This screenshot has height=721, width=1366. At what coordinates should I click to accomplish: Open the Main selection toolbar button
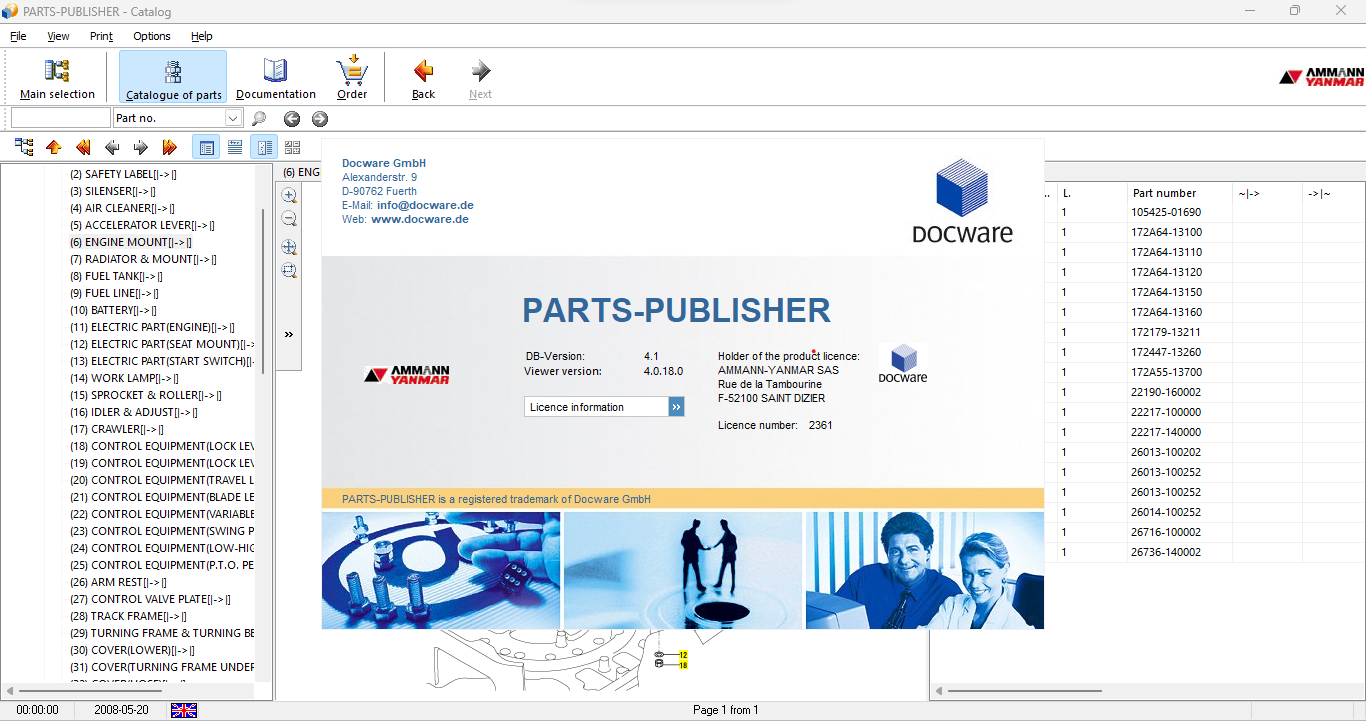(57, 78)
